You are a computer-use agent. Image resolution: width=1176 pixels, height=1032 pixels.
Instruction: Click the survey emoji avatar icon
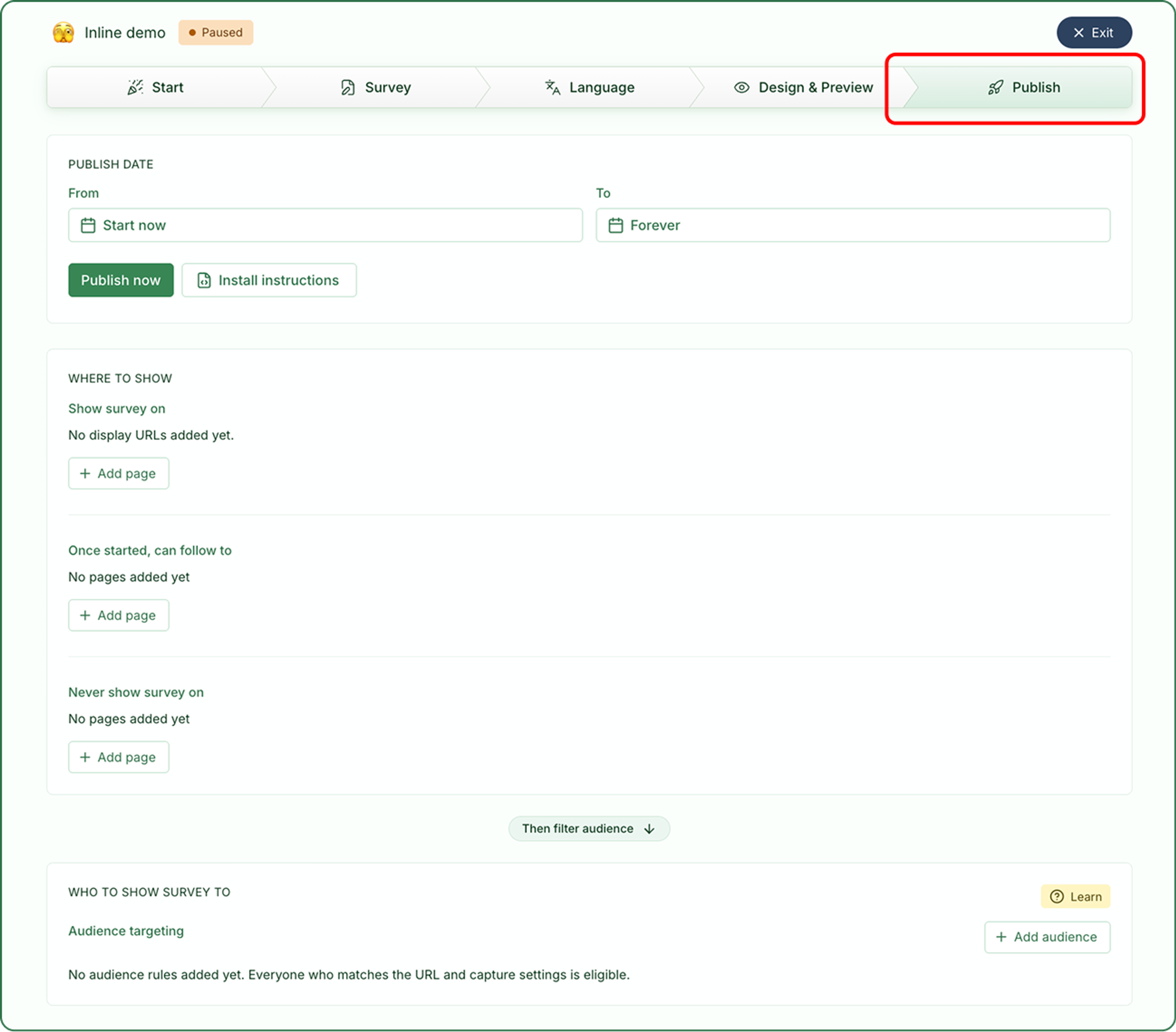pos(63,33)
